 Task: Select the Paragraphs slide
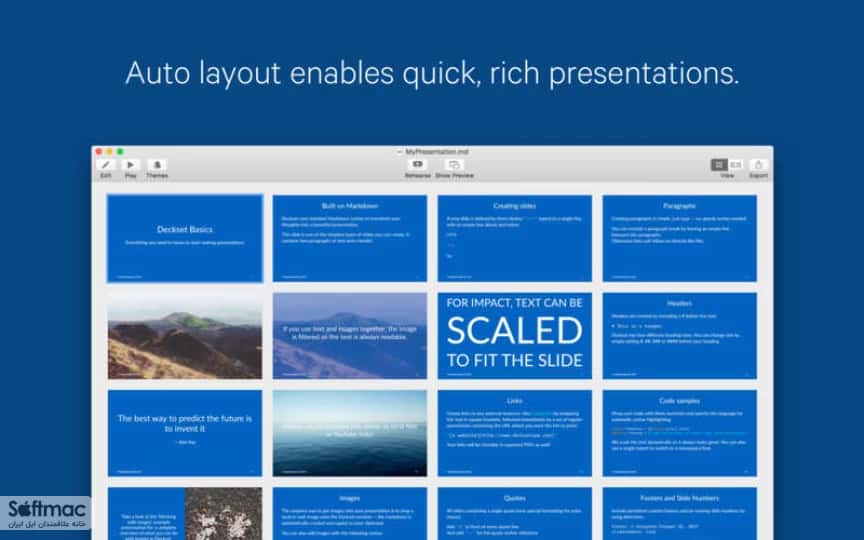tap(679, 239)
